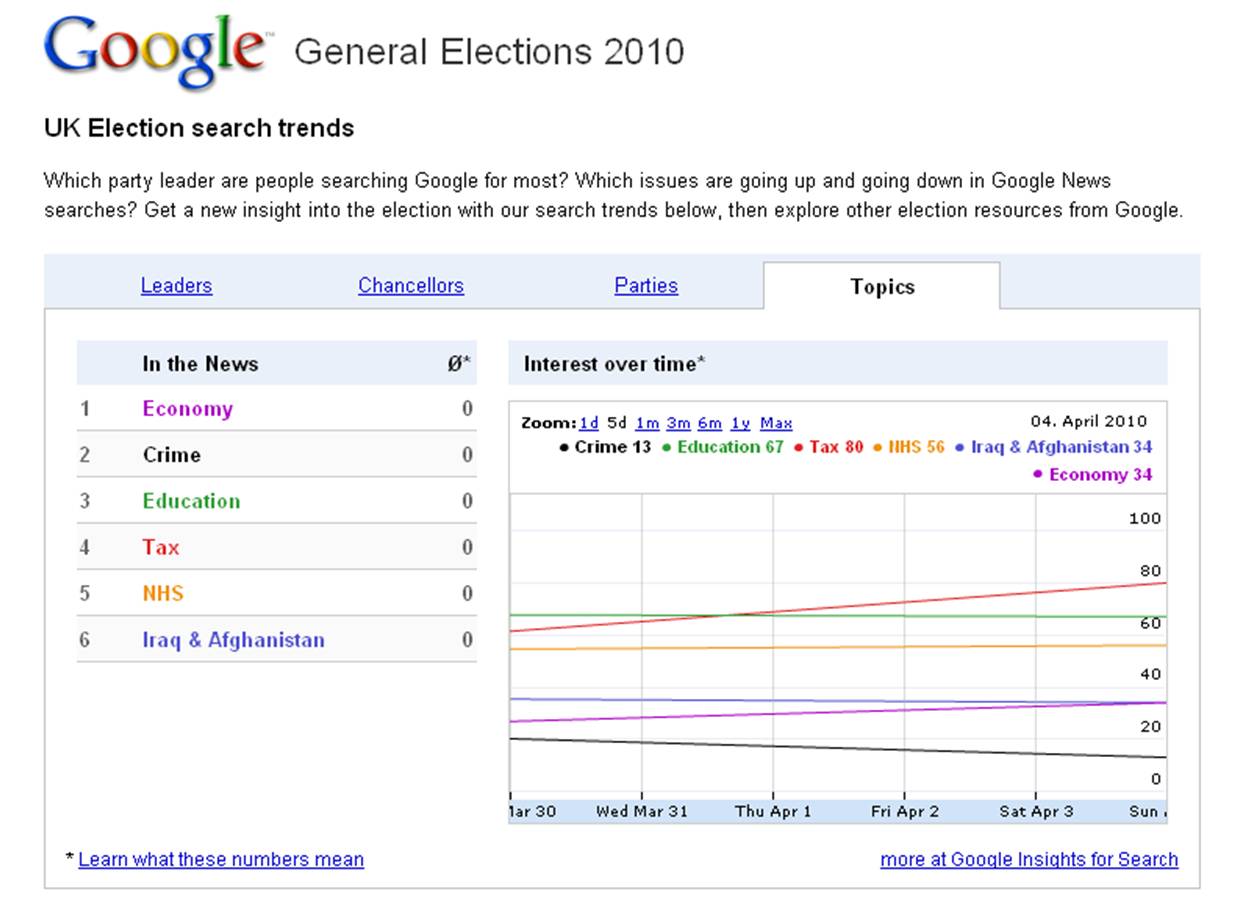Select Economy in the news list
This screenshot has height=904, width=1233.
click(187, 409)
